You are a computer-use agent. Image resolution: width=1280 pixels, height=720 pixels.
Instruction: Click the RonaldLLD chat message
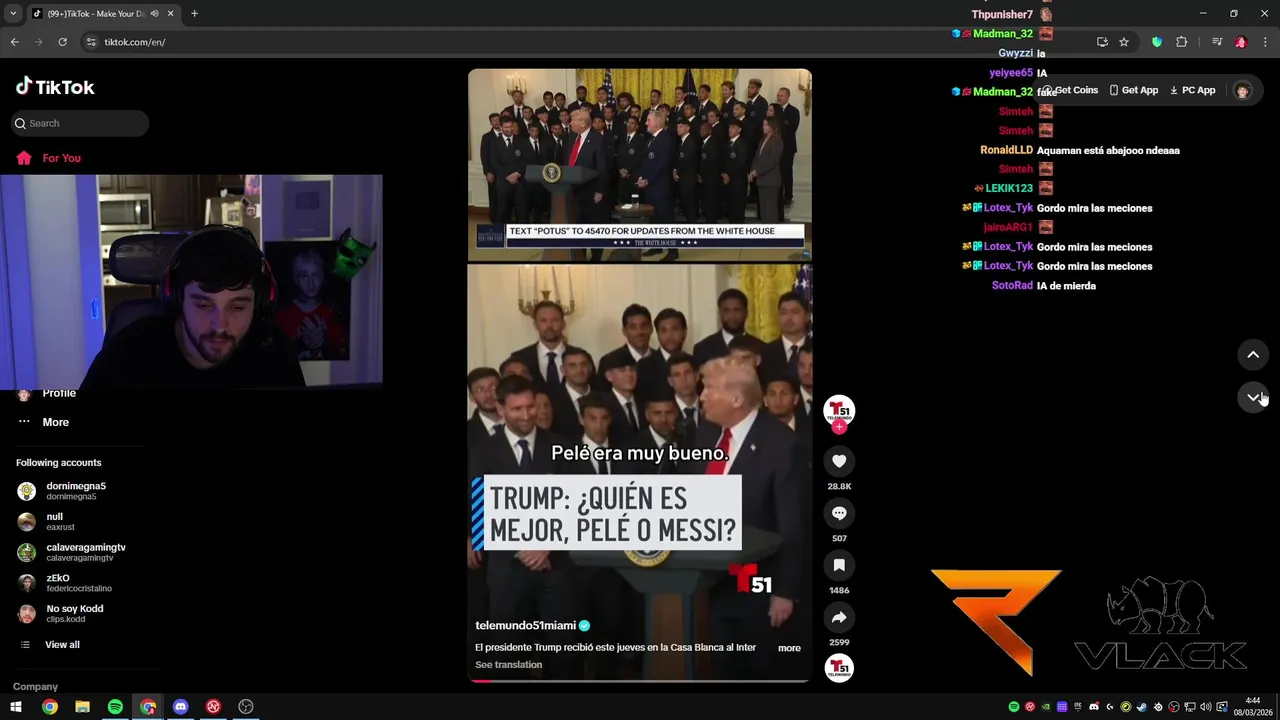tap(1080, 150)
